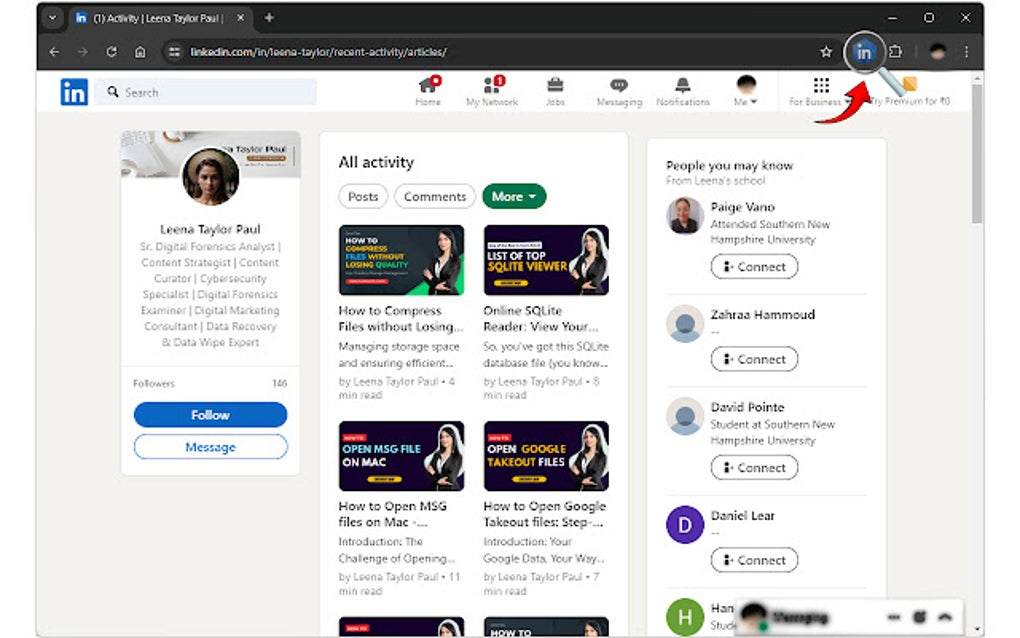
Task: Collapse the Messaging overlay chevron
Action: click(945, 617)
